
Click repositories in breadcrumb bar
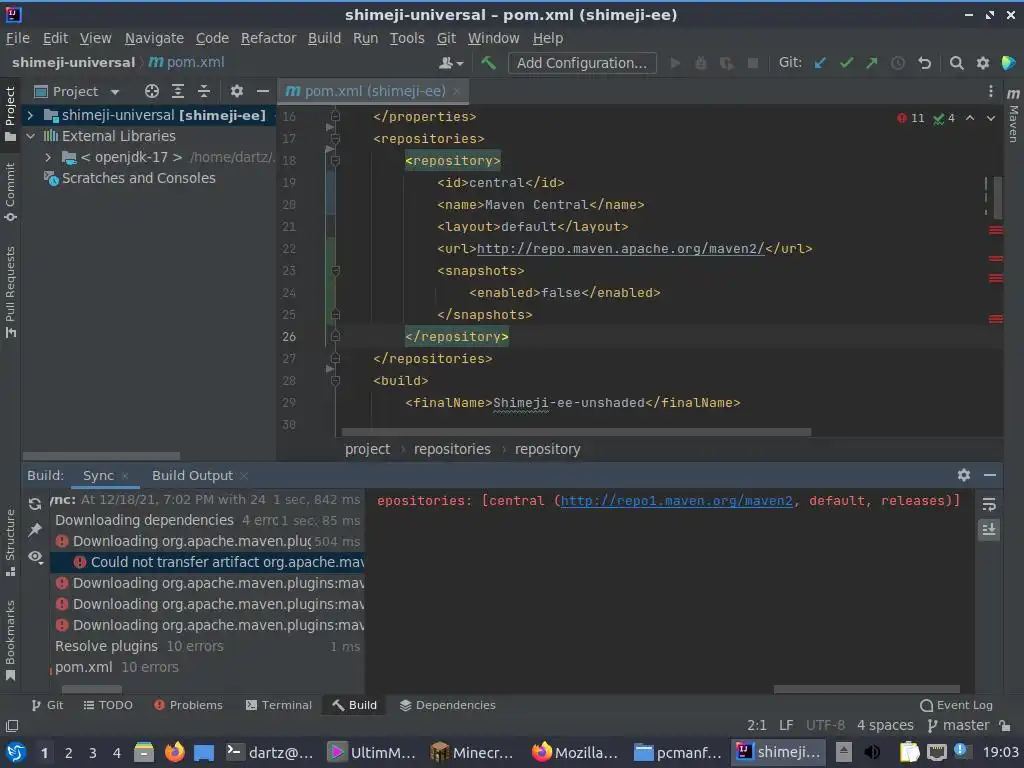coord(452,449)
